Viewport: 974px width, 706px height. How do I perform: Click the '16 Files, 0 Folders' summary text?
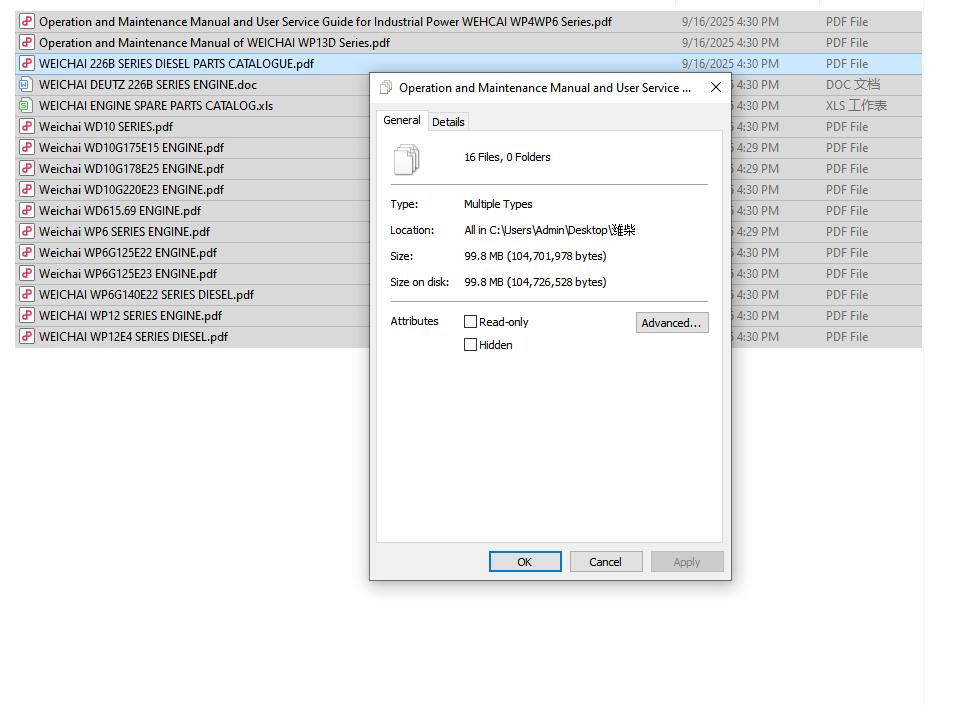(507, 157)
